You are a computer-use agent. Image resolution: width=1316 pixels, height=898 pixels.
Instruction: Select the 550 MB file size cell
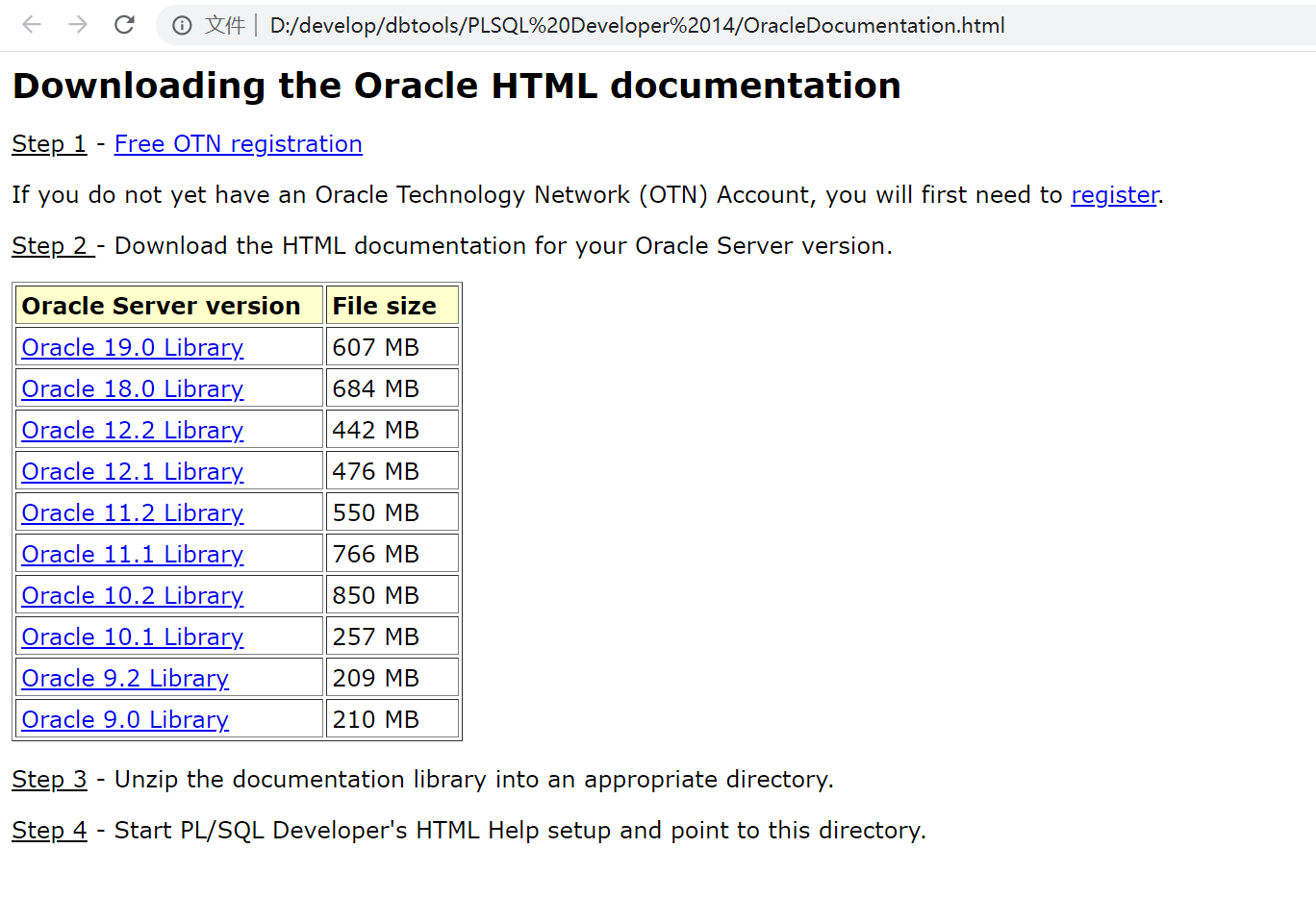(x=392, y=512)
